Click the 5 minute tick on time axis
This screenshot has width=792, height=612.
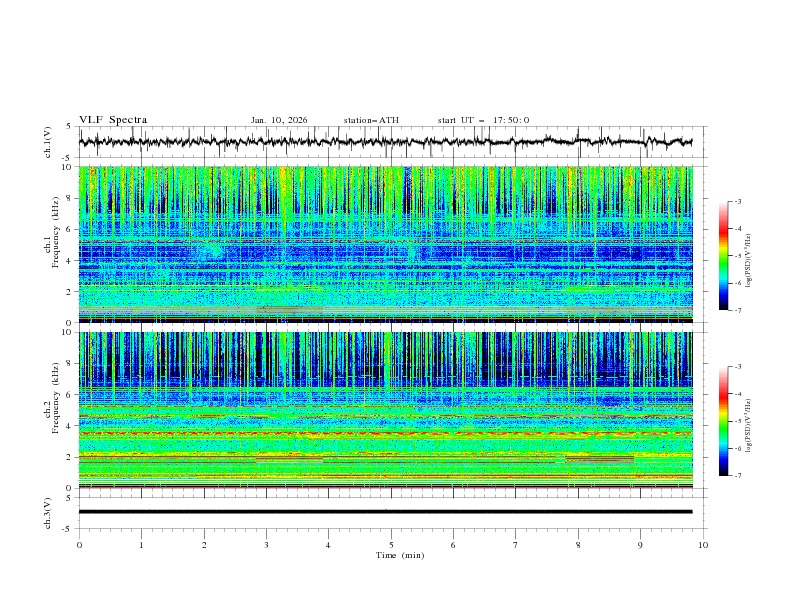click(x=391, y=545)
